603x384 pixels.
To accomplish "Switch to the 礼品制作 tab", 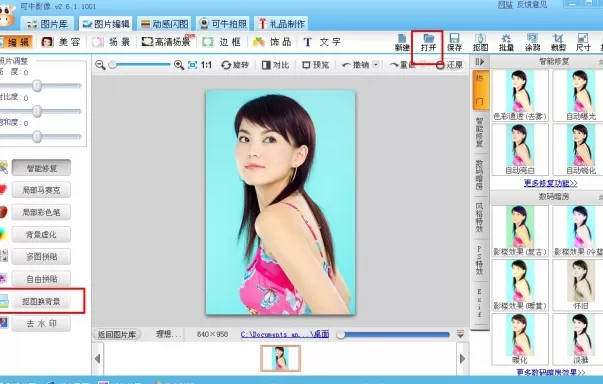I will click(281, 24).
